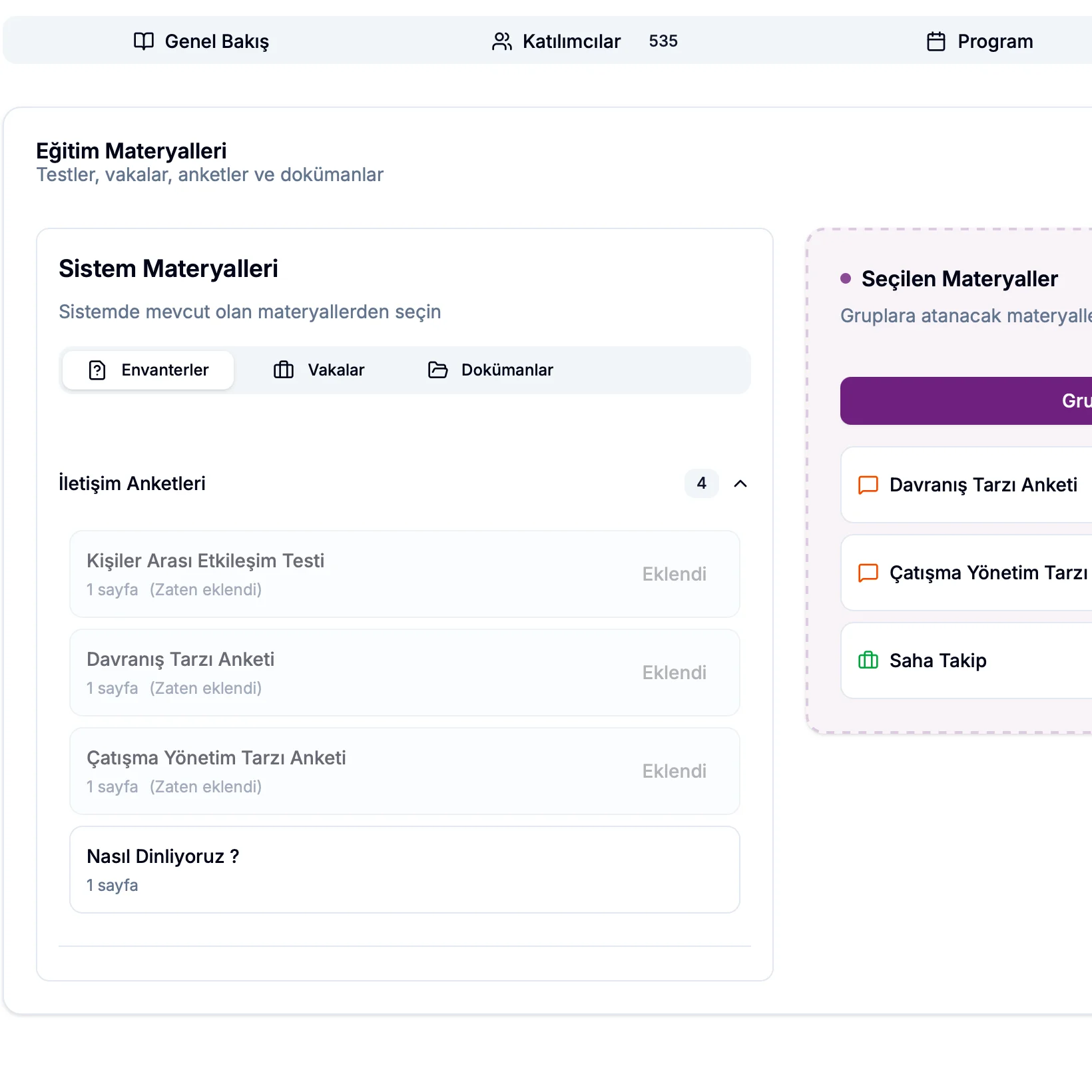Click the open folder icon on Dokümanlar
1092x1092 pixels.
click(x=437, y=370)
